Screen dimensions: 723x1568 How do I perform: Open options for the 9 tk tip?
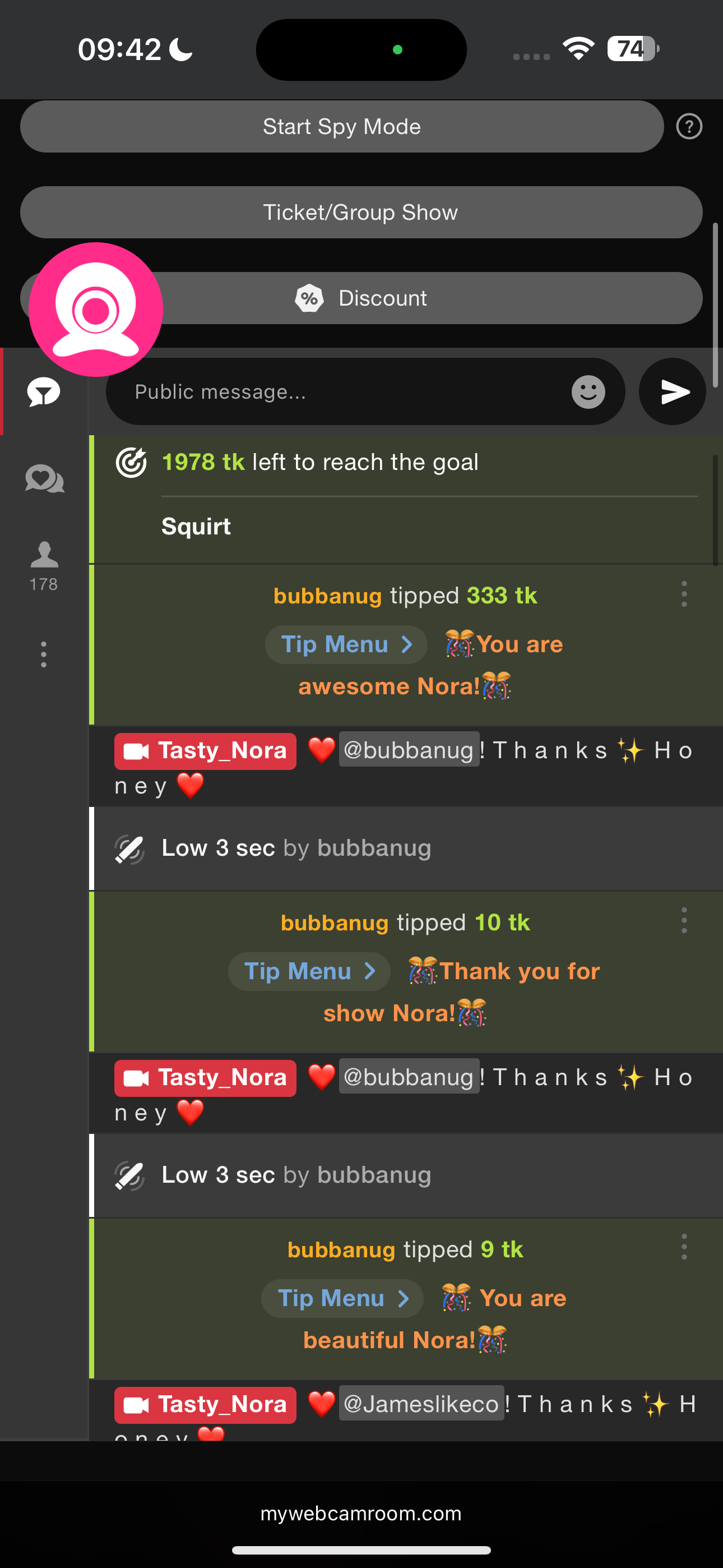[x=684, y=1247]
